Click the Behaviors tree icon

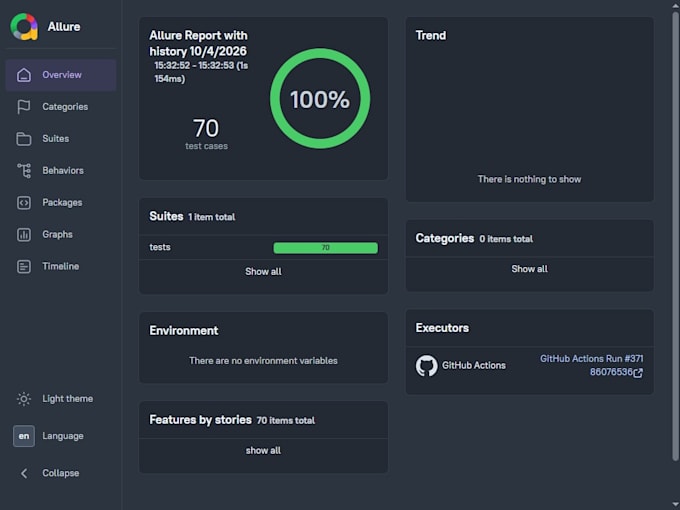pos(24,170)
